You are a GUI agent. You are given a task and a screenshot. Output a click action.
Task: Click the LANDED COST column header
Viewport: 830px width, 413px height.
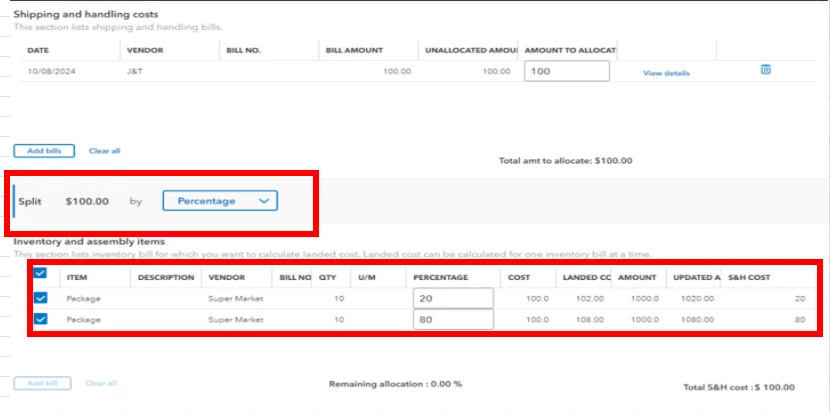click(586, 277)
